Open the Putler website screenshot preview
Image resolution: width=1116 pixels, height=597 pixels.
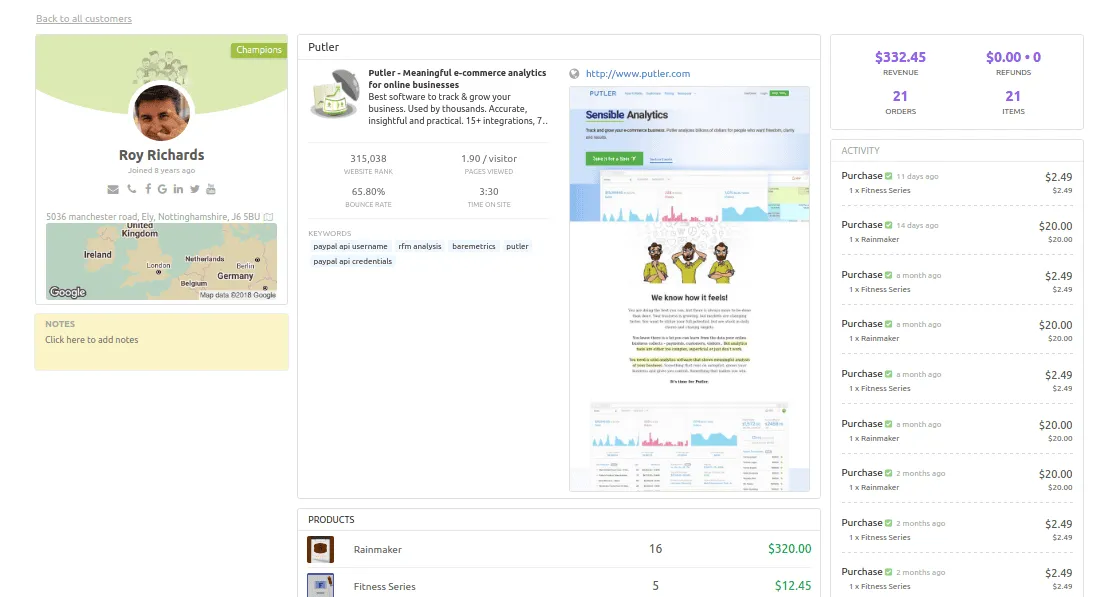(689, 289)
